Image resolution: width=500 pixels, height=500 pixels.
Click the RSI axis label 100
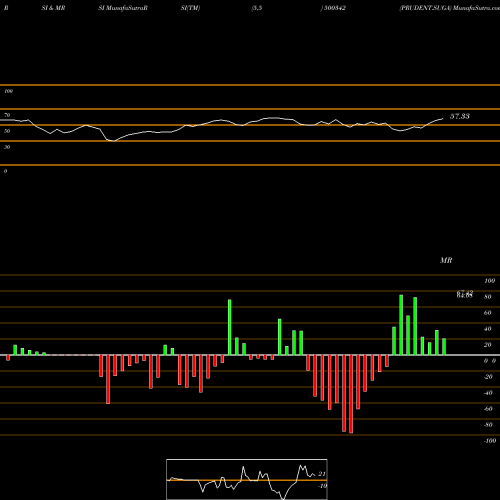[x=8, y=91]
